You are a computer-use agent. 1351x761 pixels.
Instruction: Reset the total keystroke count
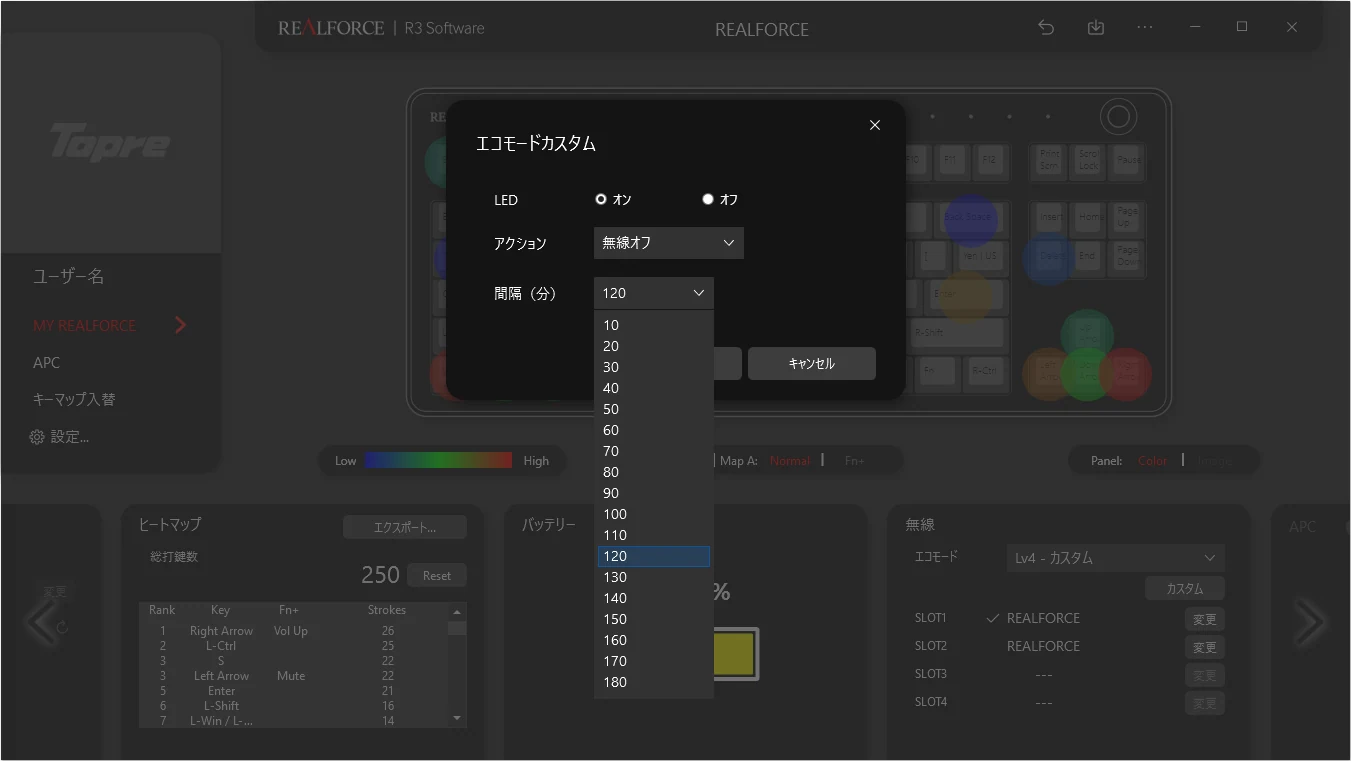[x=437, y=576]
